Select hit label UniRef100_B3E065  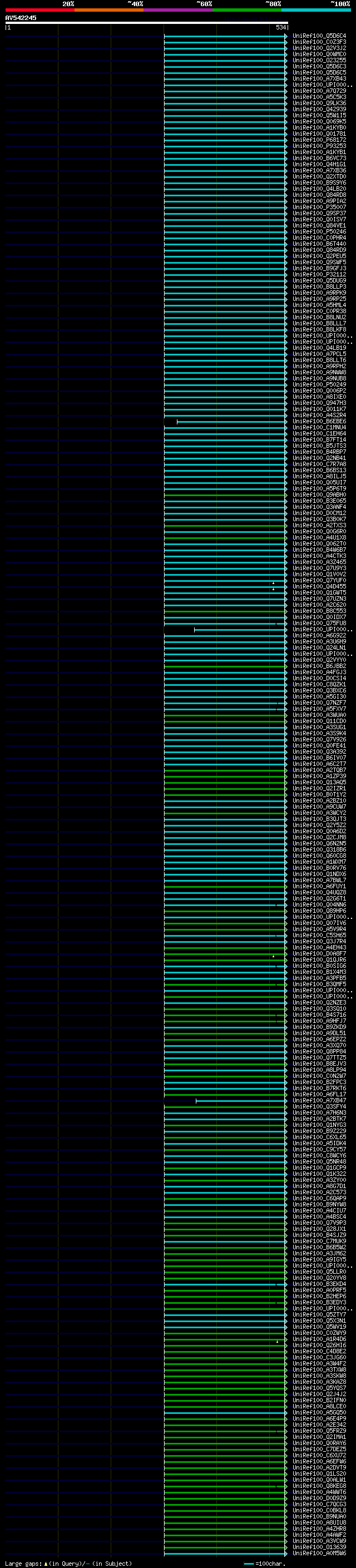point(319,501)
